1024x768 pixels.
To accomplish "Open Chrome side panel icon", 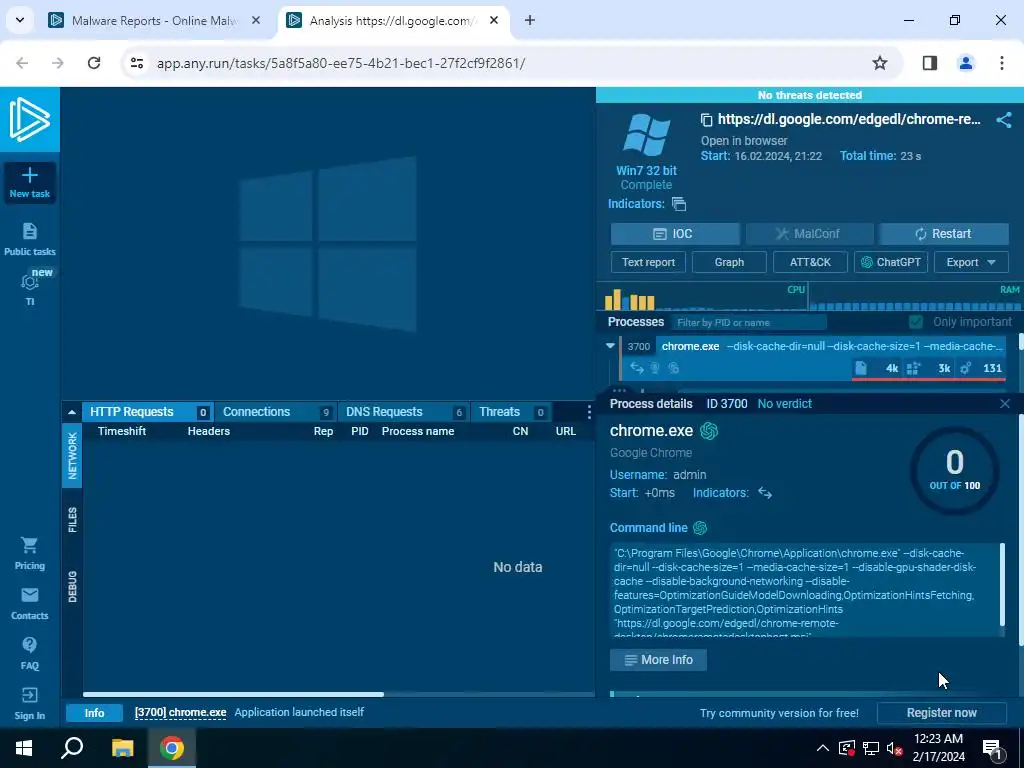I will pyautogui.click(x=929, y=63).
